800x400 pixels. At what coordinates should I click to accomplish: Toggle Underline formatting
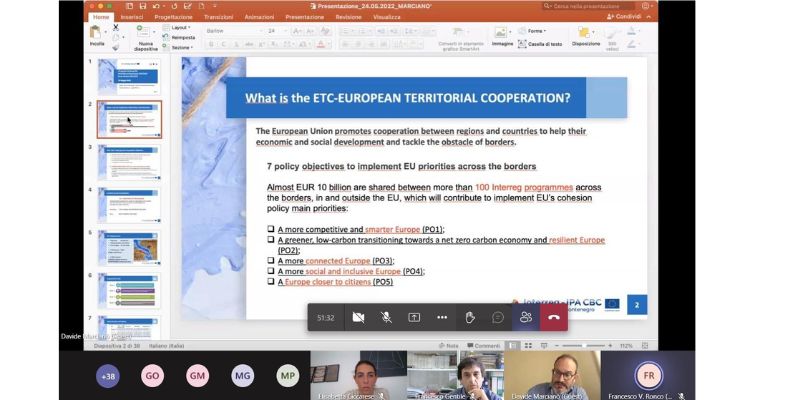click(x=236, y=44)
